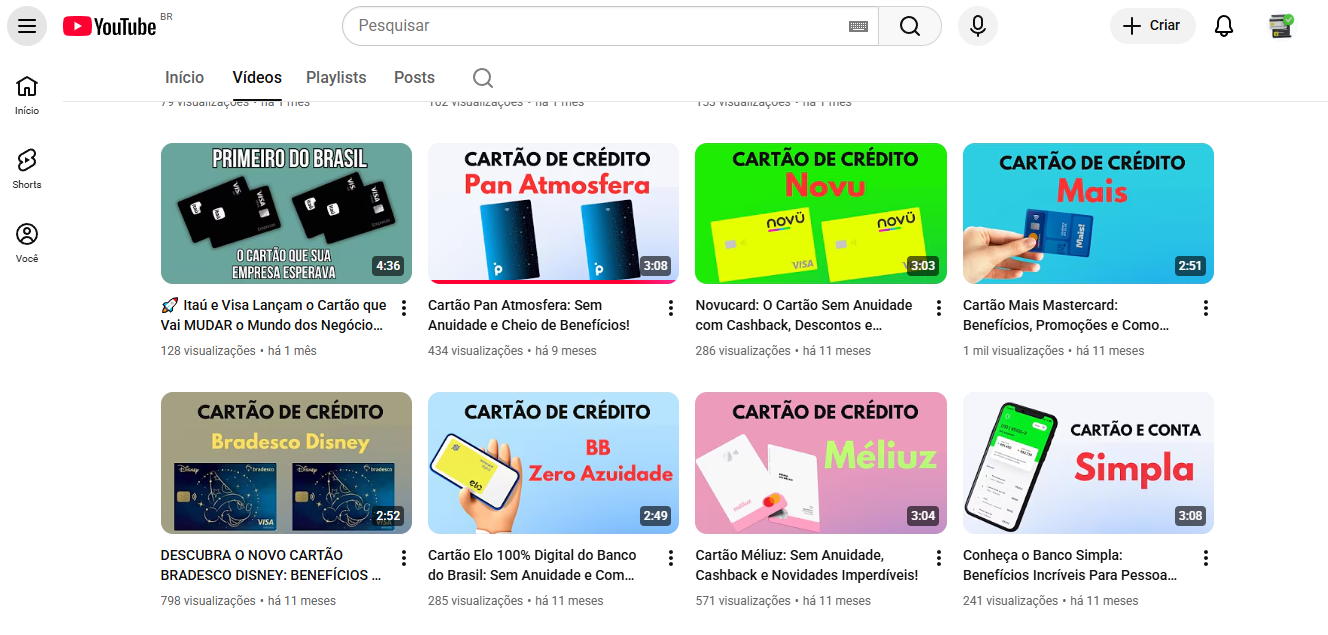Click '241 visualizações' metadata text

tap(1010, 601)
